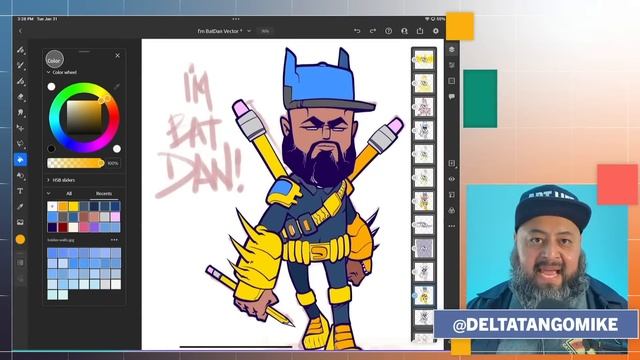Open the Comments speech bubble icon

pos(452,97)
